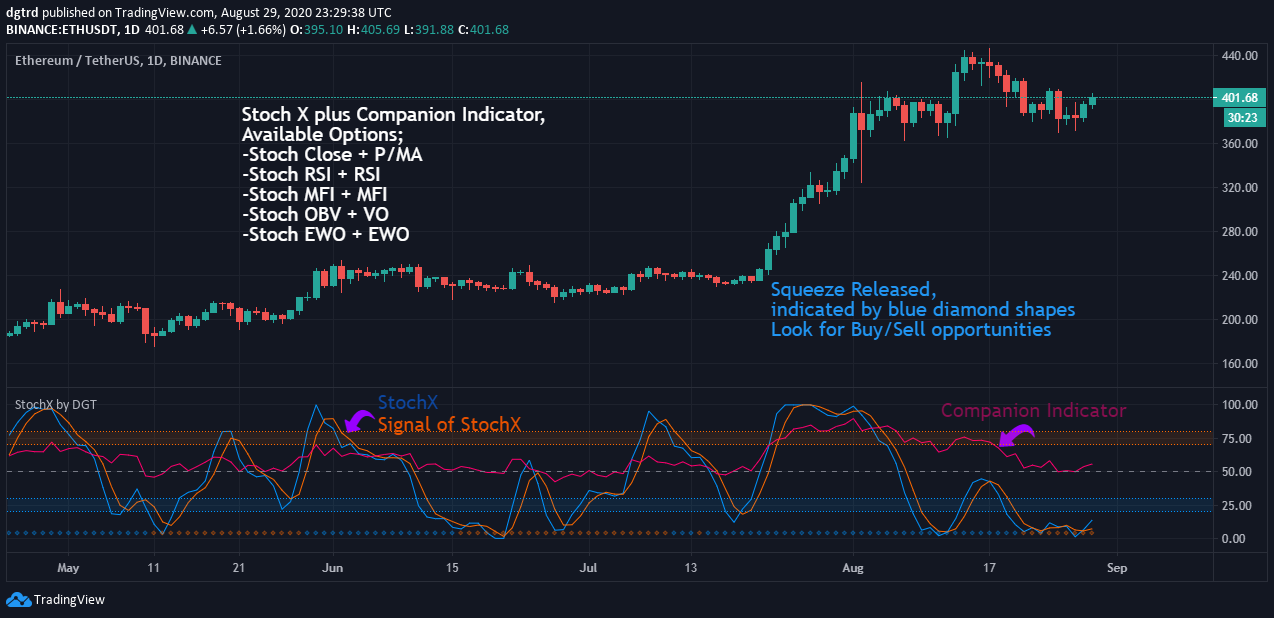The height and width of the screenshot is (618, 1274).
Task: Click the 25.00 indicator scale label
Action: 1239,505
